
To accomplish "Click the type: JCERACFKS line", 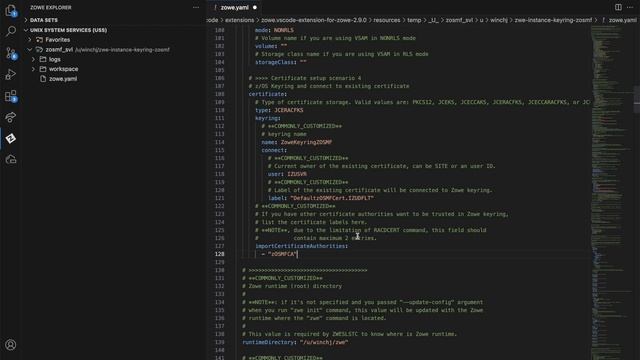I will 279,110.
